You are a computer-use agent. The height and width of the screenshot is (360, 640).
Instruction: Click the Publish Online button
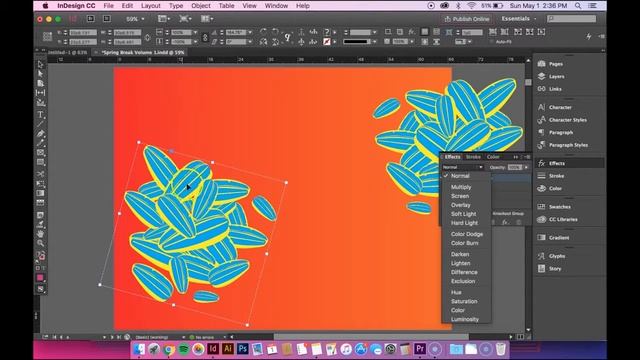466,19
